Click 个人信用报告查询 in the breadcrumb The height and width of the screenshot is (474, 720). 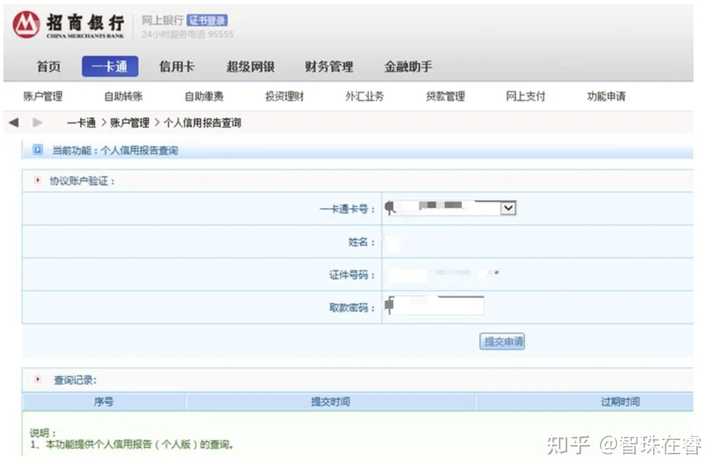[x=202, y=123]
